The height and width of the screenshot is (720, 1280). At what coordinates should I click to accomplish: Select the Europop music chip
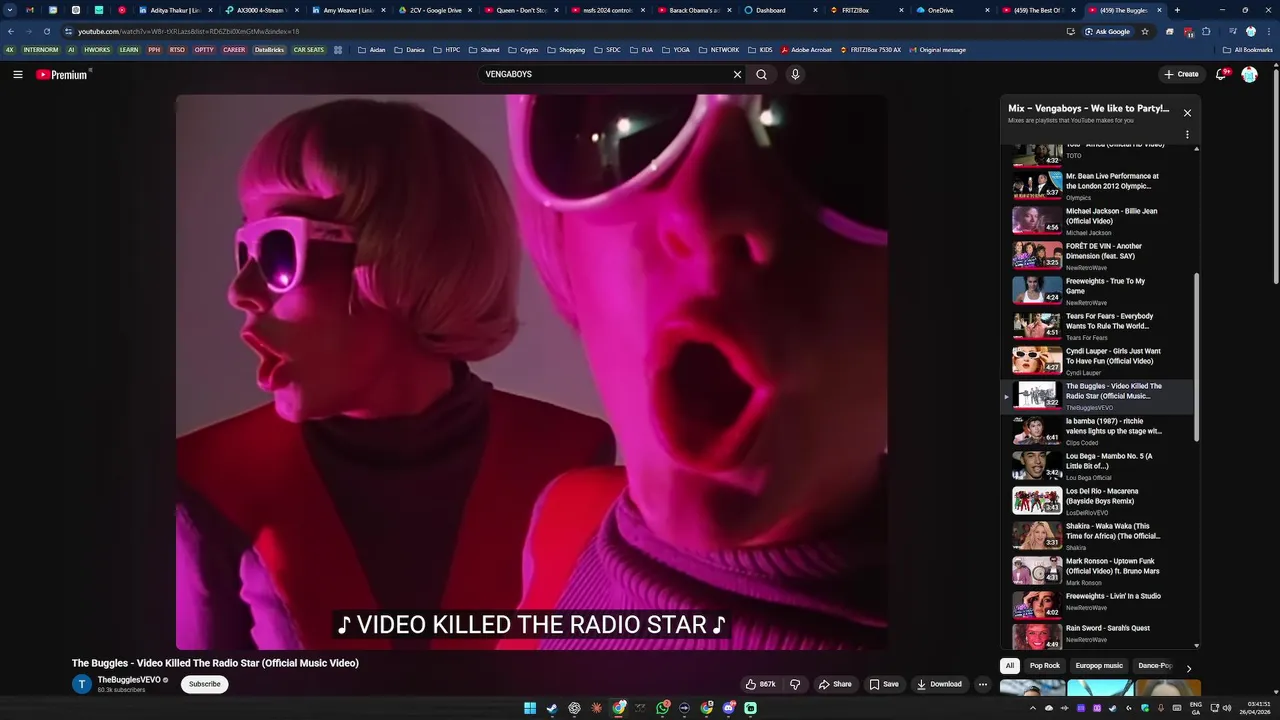click(x=1099, y=665)
